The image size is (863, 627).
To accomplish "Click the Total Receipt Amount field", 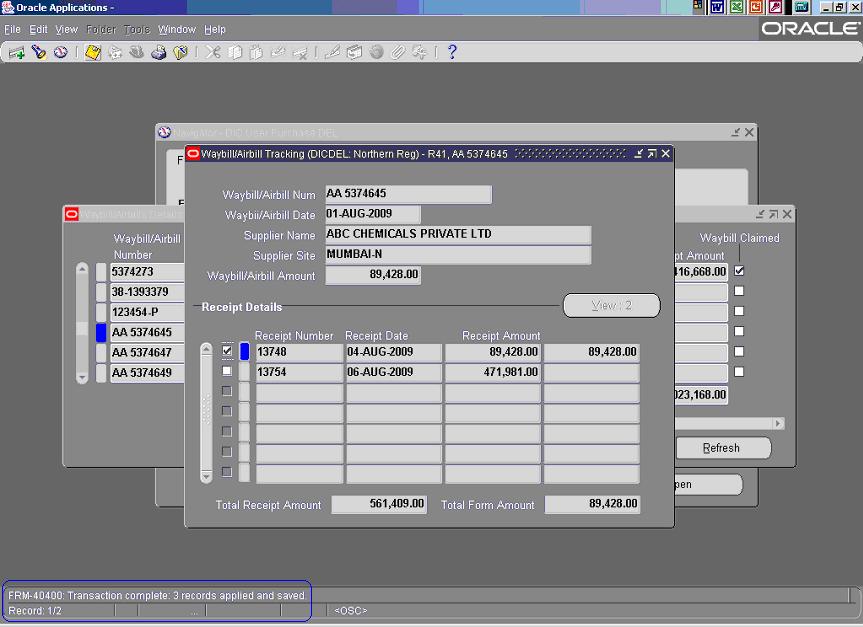I will 379,504.
